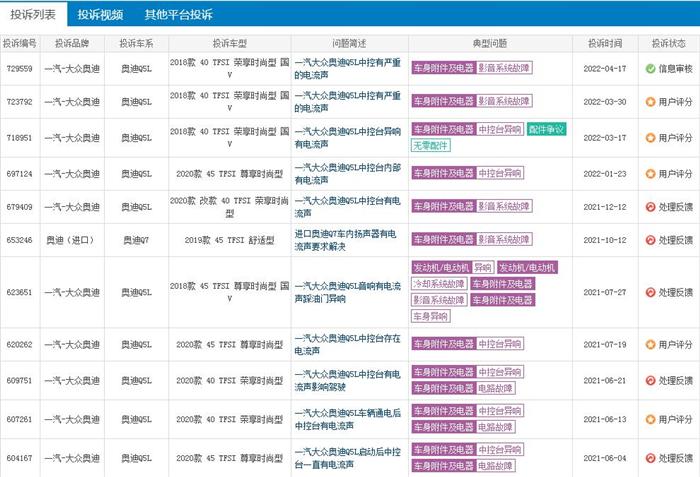Open the 其他平台投诉 tab
This screenshot has width=700, height=477.
coord(179,15)
